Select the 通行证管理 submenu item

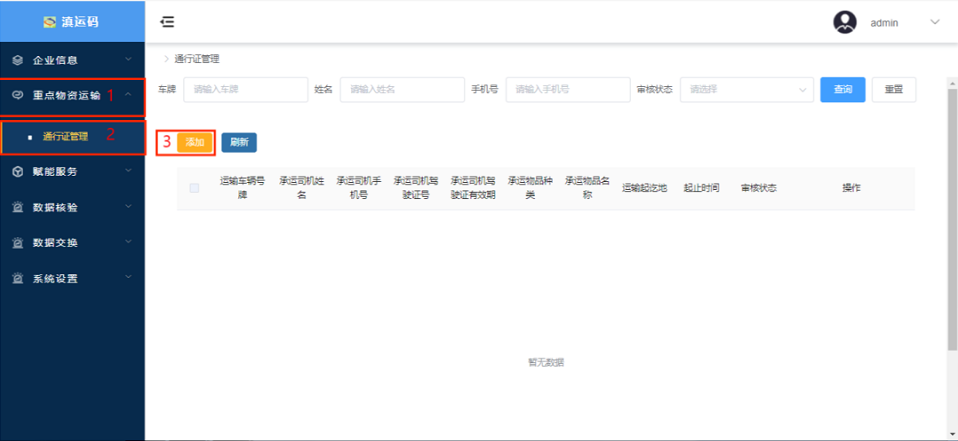click(x=66, y=137)
